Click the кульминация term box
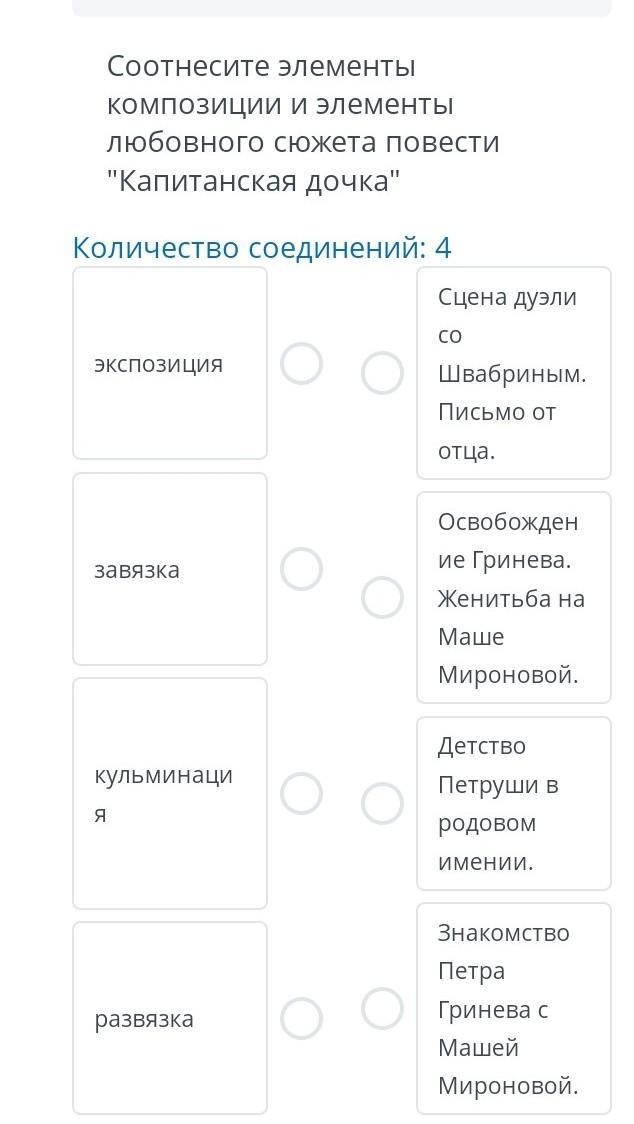 170,794
